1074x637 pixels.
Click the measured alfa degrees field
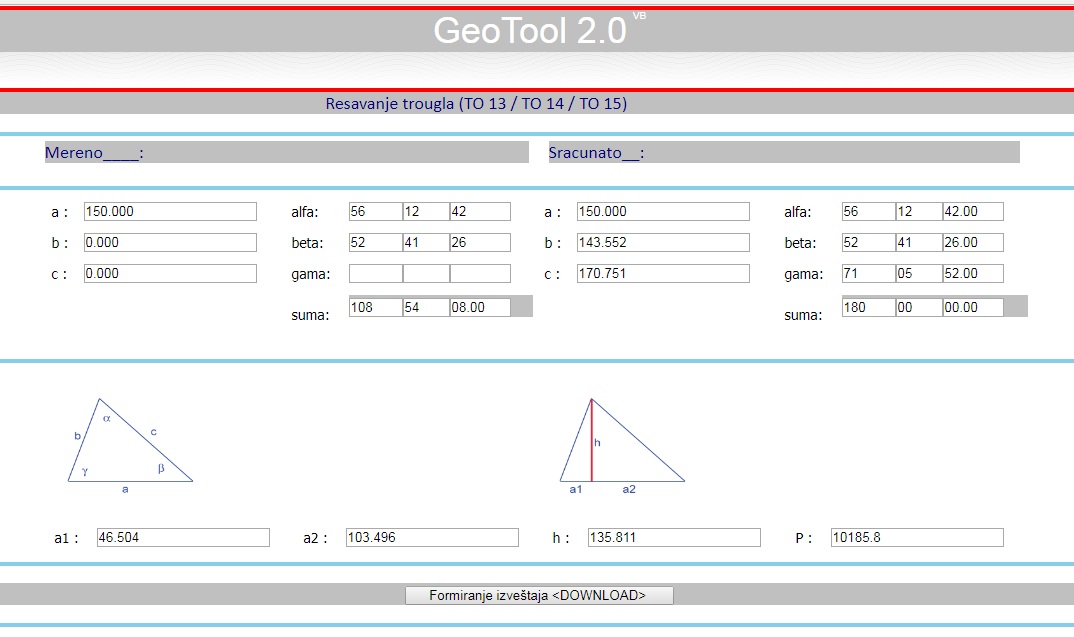(375, 212)
